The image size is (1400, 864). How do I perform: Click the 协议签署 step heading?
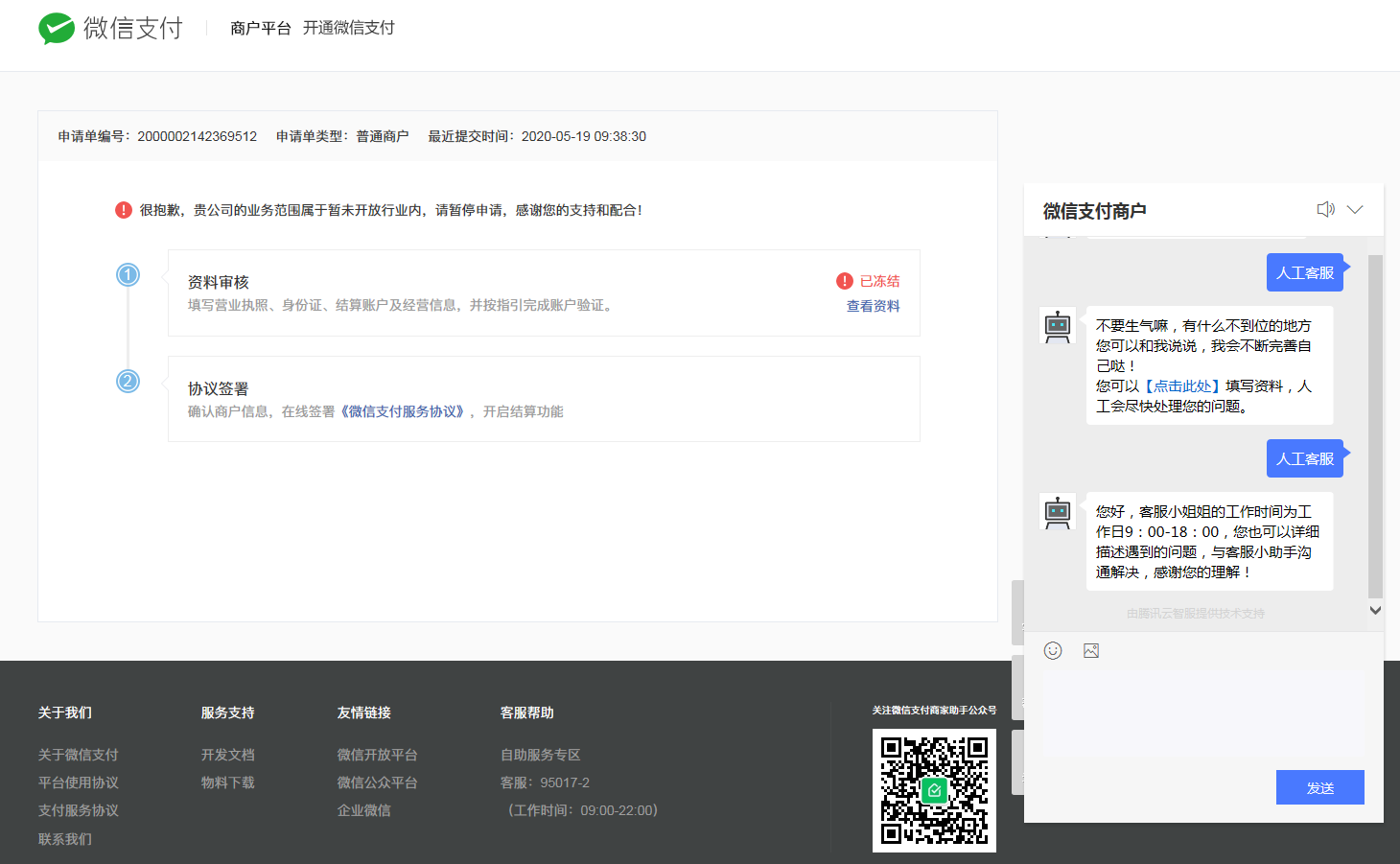[x=219, y=388]
